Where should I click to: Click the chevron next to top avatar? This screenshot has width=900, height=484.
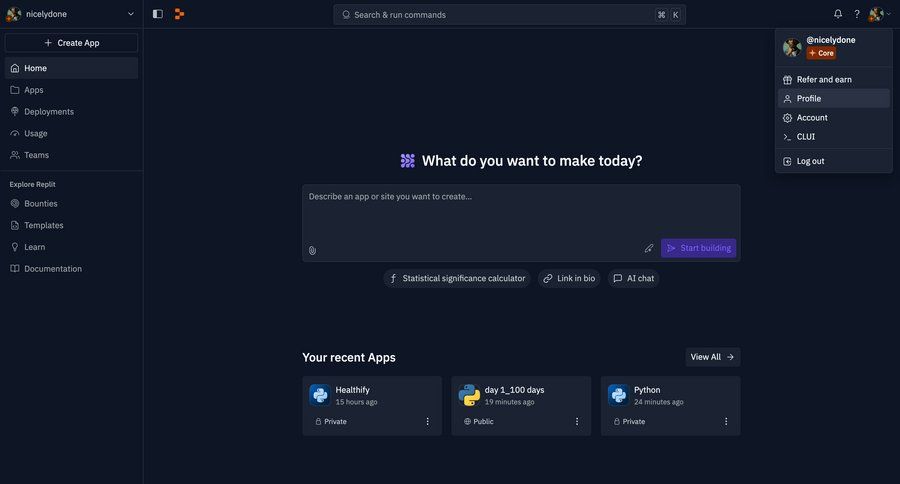click(889, 14)
